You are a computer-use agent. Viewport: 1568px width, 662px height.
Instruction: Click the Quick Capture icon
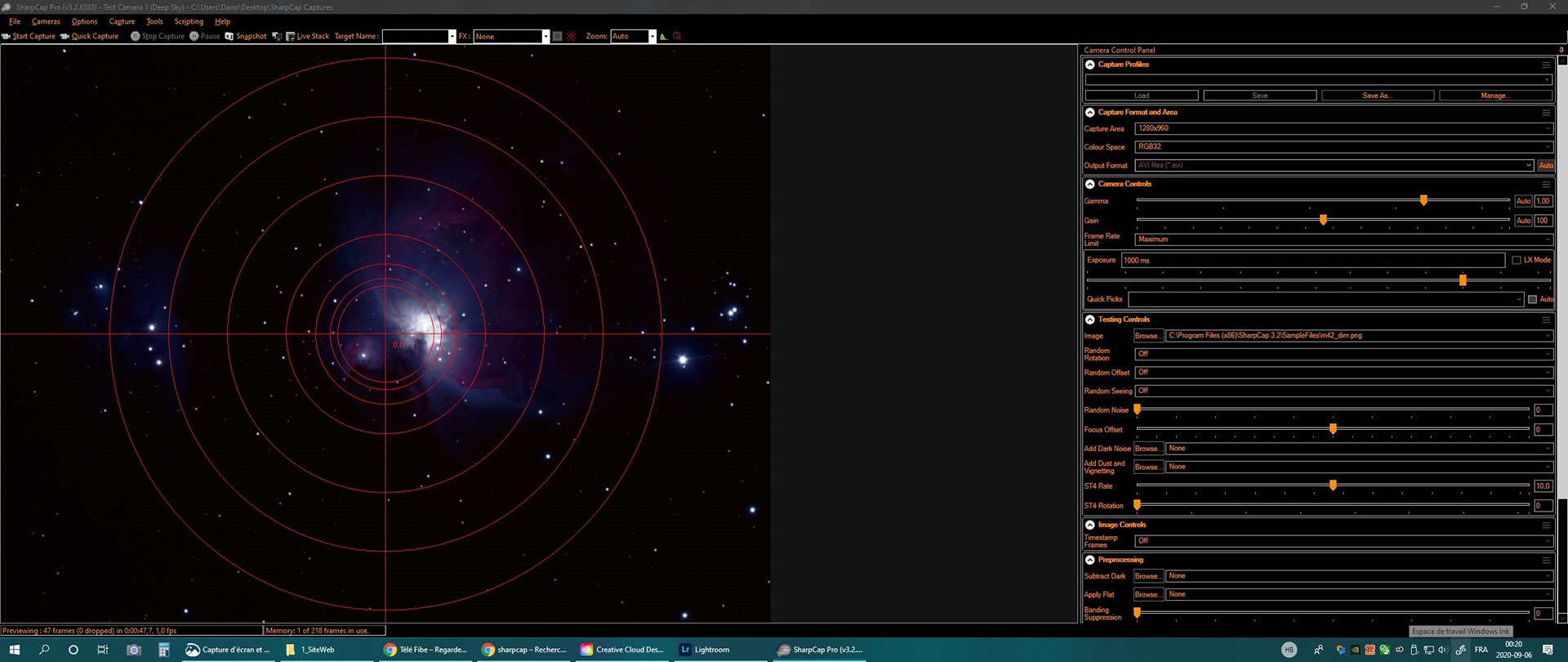tap(65, 36)
